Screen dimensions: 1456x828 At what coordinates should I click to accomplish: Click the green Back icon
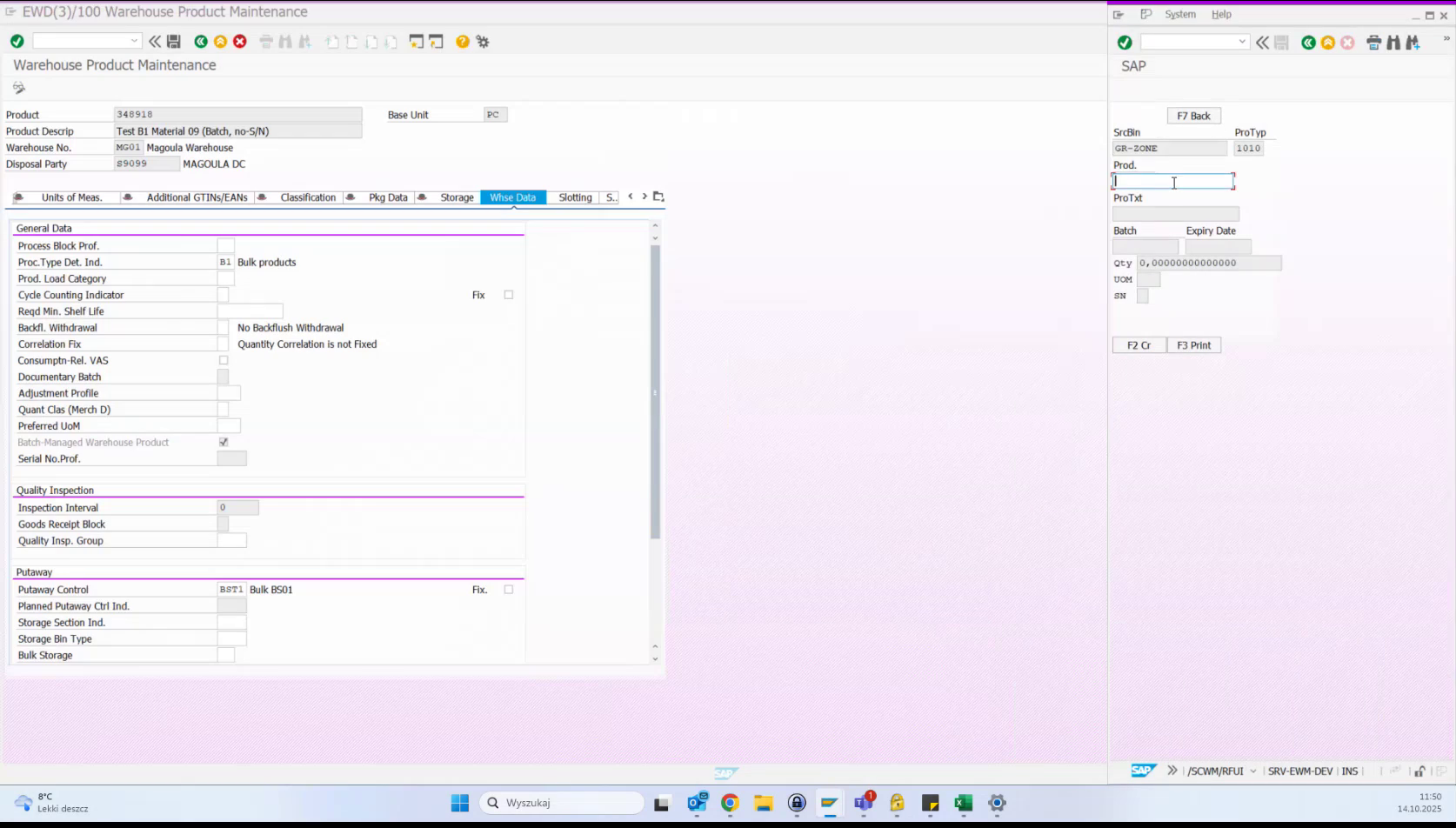click(x=200, y=41)
